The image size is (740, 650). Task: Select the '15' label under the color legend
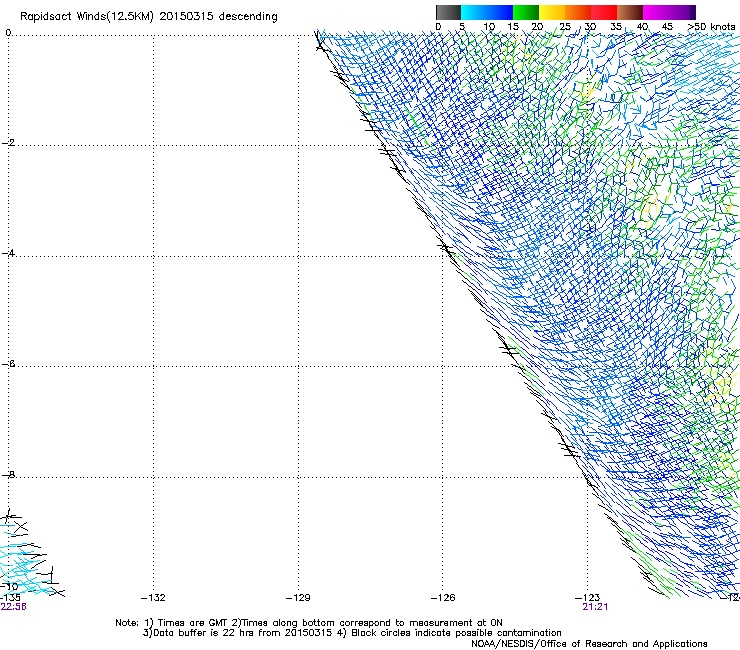(513, 27)
